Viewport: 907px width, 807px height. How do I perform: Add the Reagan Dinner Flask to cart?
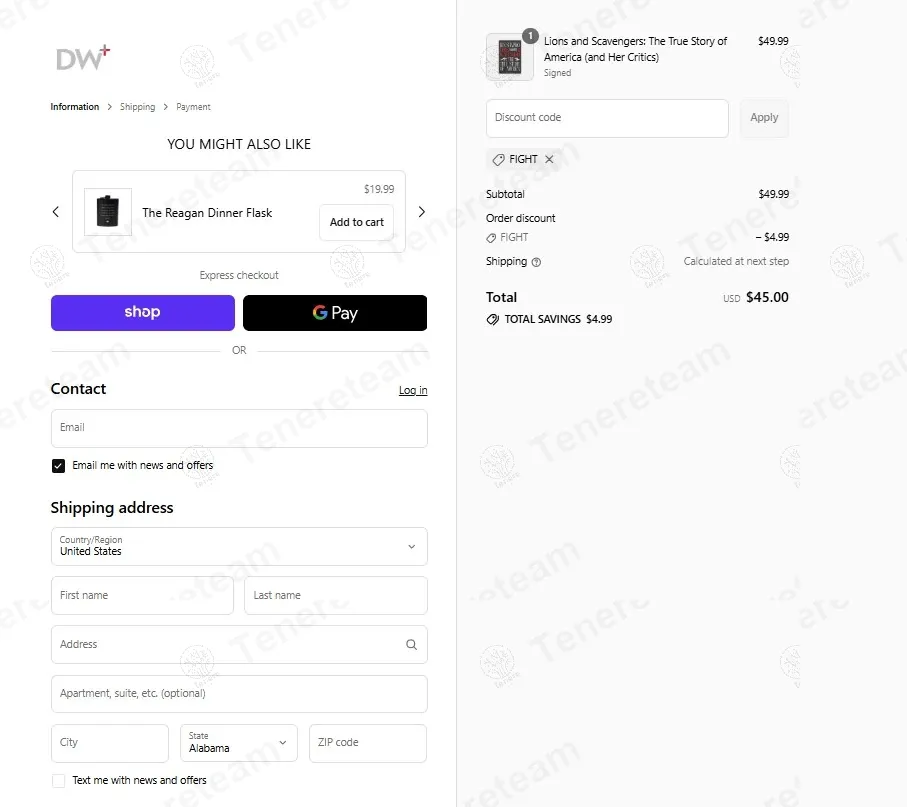coord(357,222)
